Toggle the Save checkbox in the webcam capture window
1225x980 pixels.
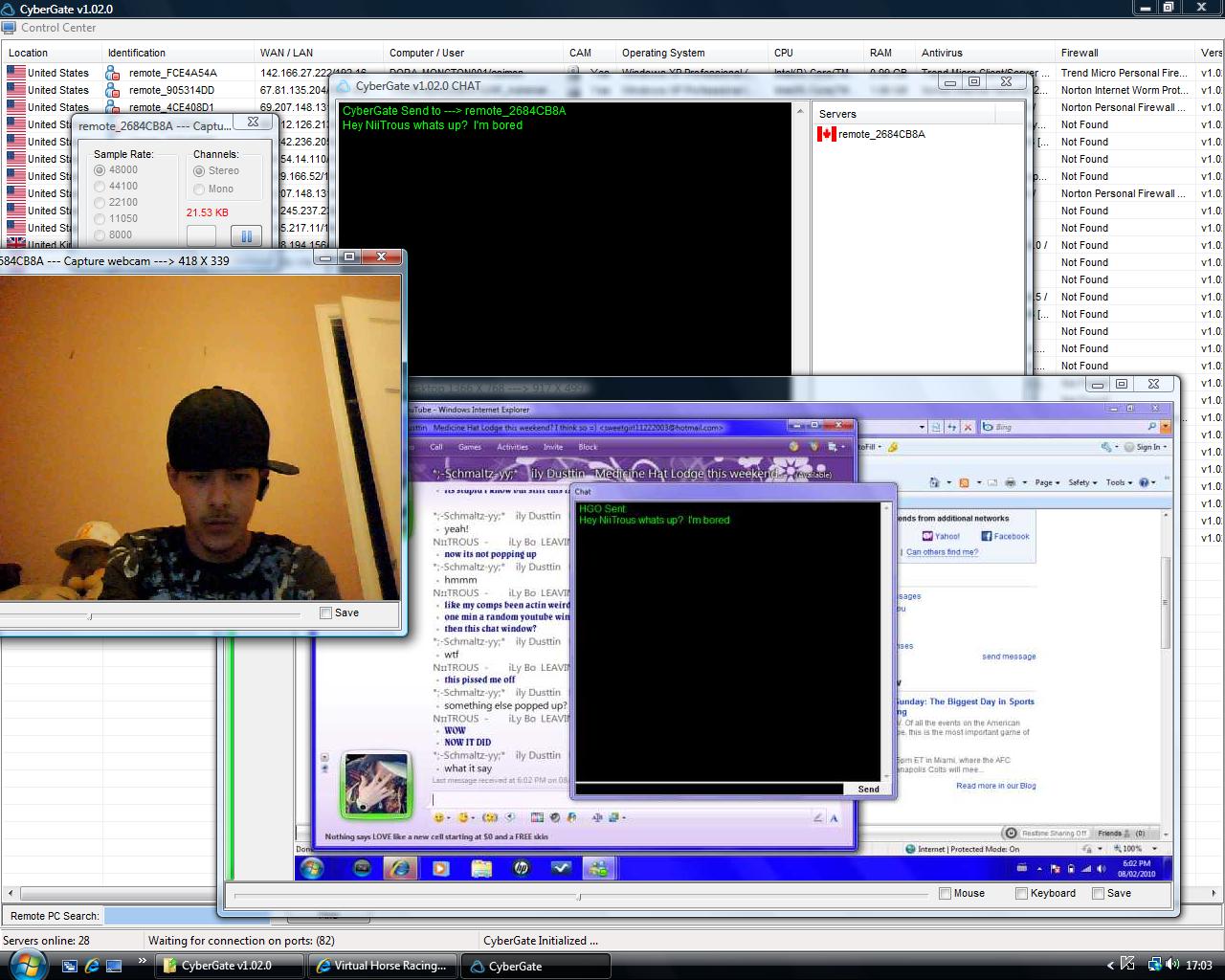(x=326, y=612)
